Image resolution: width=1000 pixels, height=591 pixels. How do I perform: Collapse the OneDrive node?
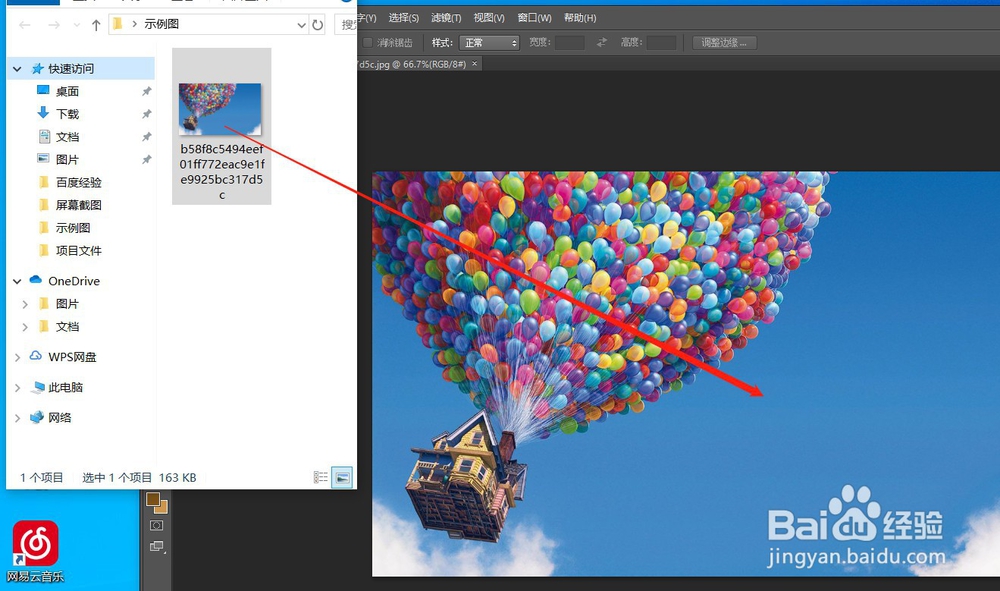(17, 281)
